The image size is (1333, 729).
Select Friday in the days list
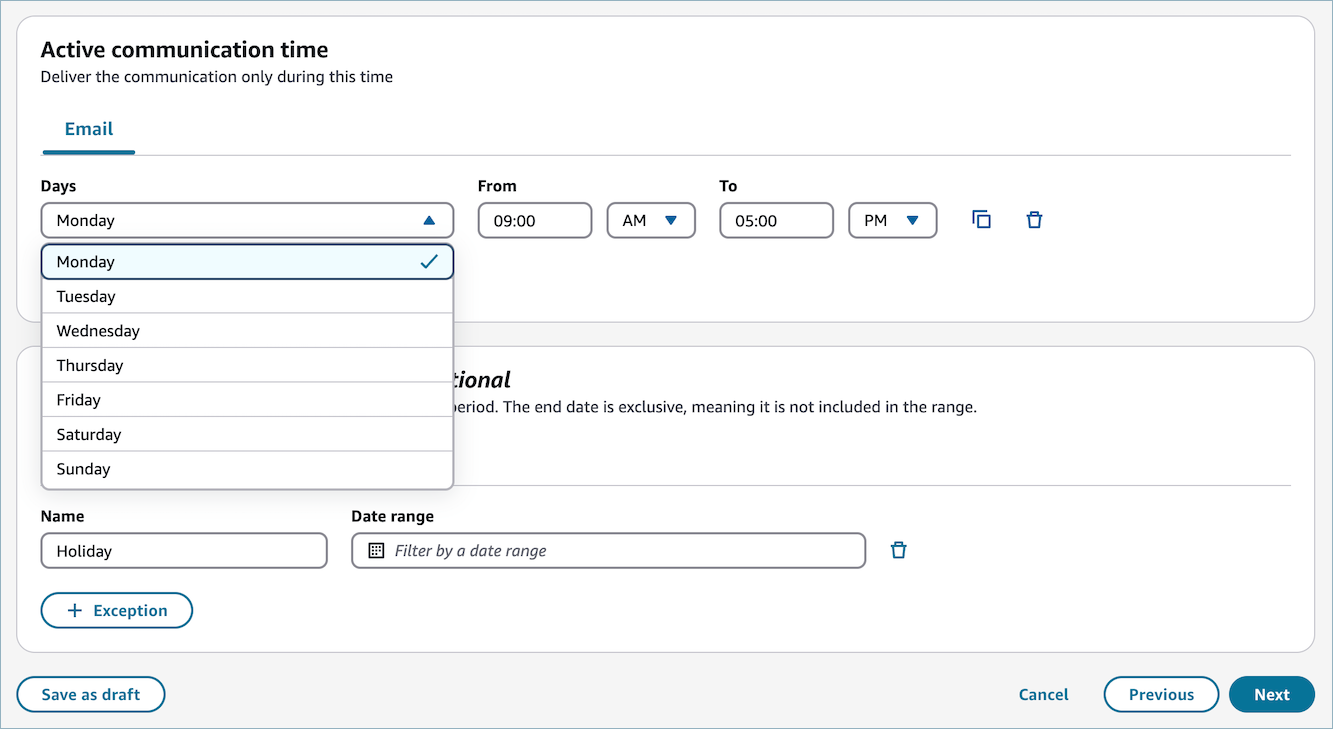tap(247, 400)
